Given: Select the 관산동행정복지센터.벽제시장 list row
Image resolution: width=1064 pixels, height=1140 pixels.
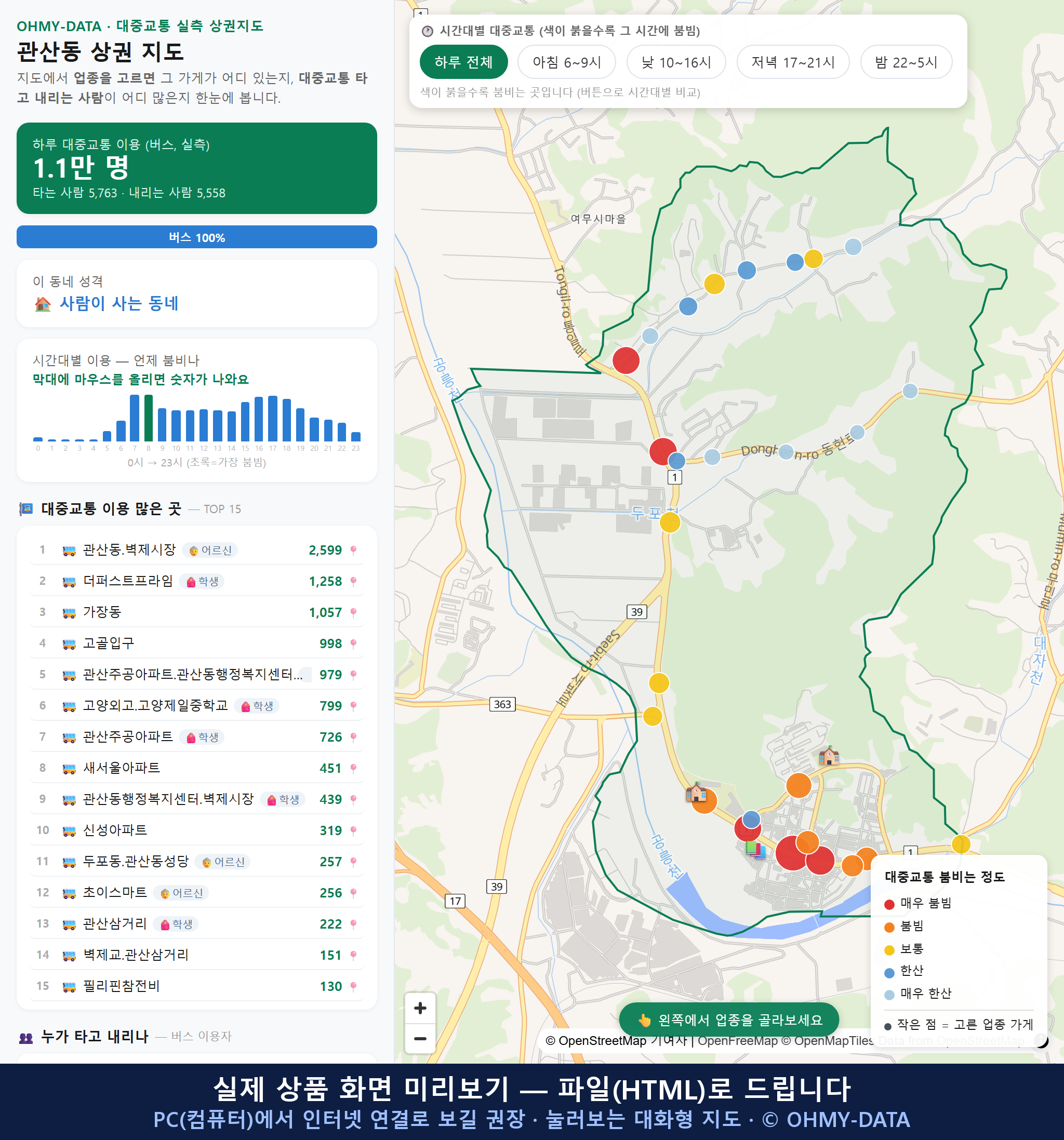Looking at the screenshot, I should [x=196, y=799].
